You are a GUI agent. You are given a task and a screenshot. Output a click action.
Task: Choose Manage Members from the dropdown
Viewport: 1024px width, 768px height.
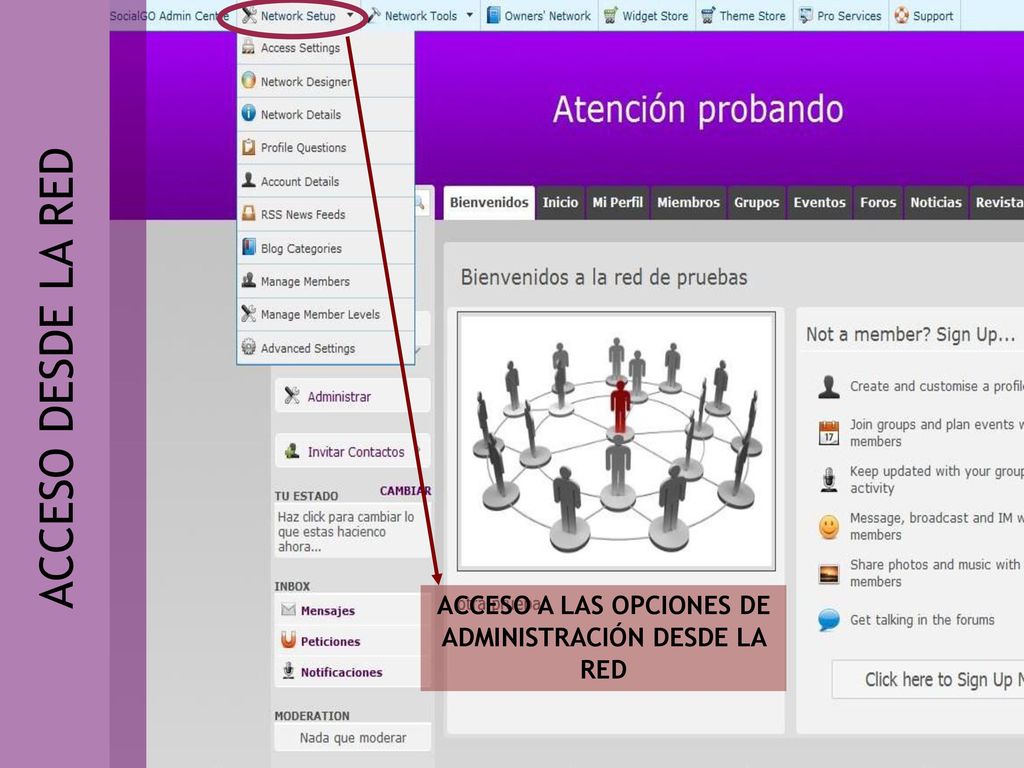coord(326,281)
